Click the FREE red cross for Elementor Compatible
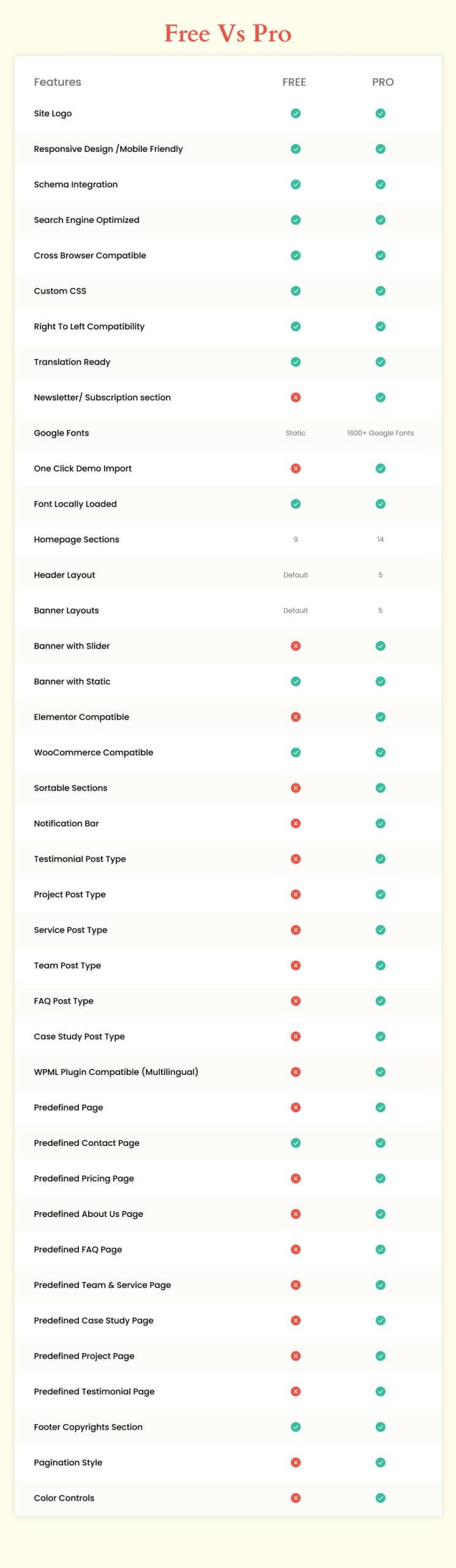Image resolution: width=456 pixels, height=1568 pixels. tap(296, 717)
